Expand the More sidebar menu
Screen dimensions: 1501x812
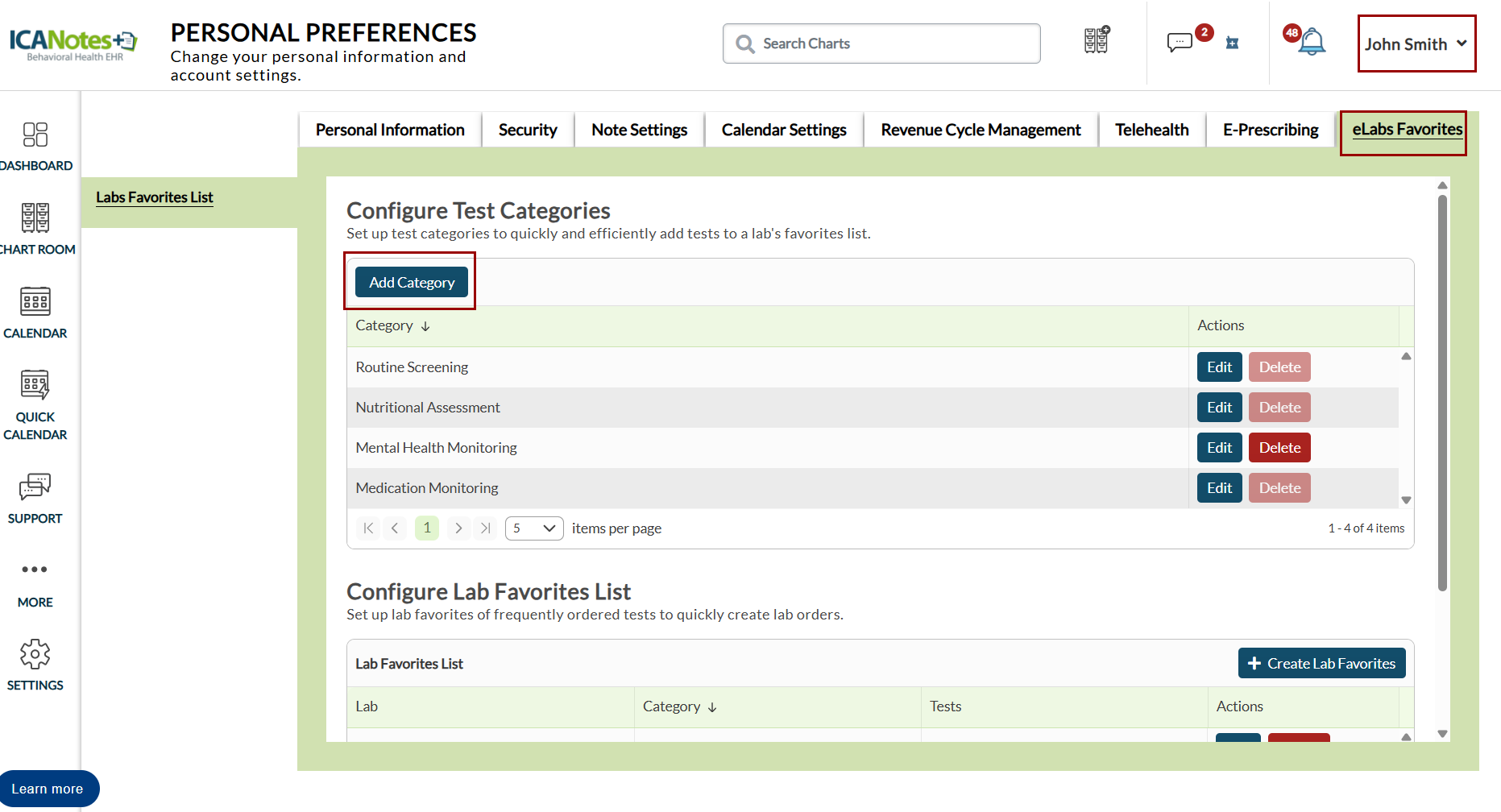(35, 570)
